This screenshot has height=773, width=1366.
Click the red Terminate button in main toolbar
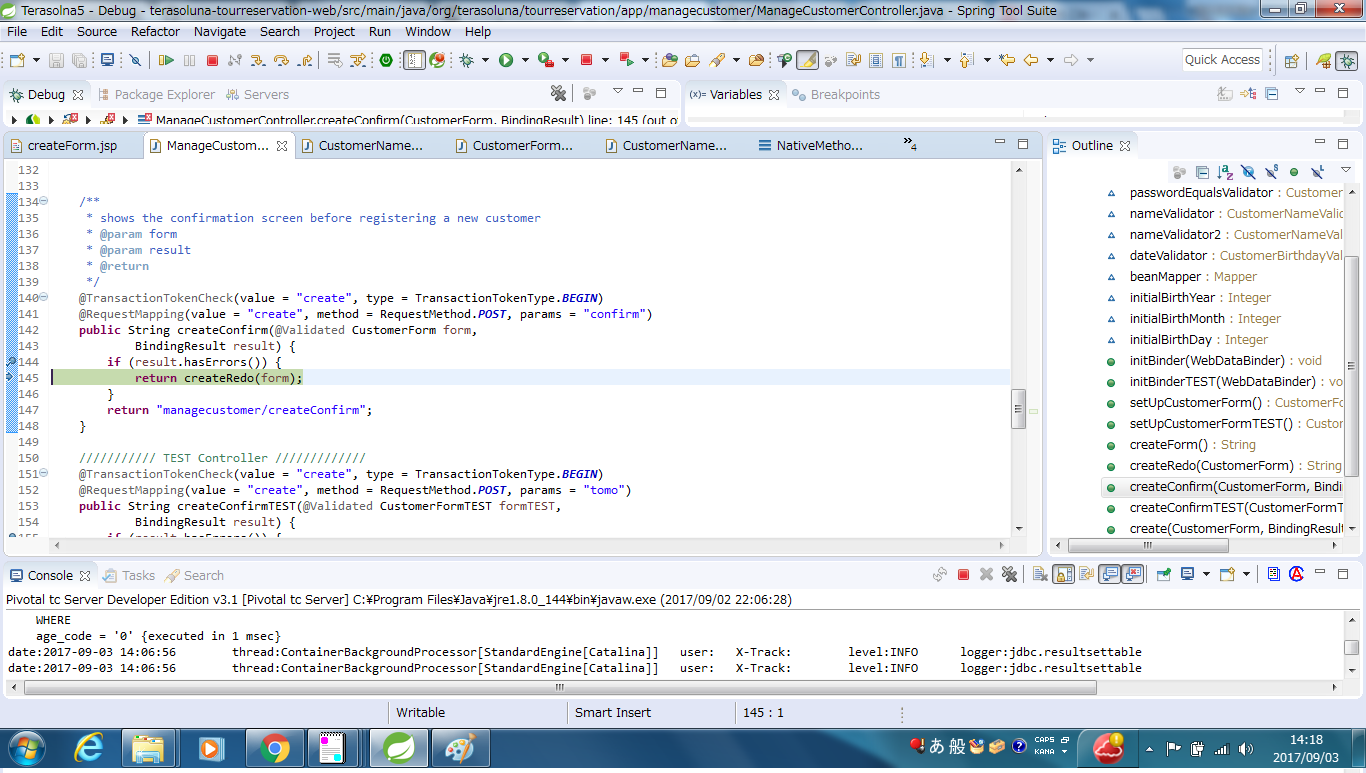point(212,60)
